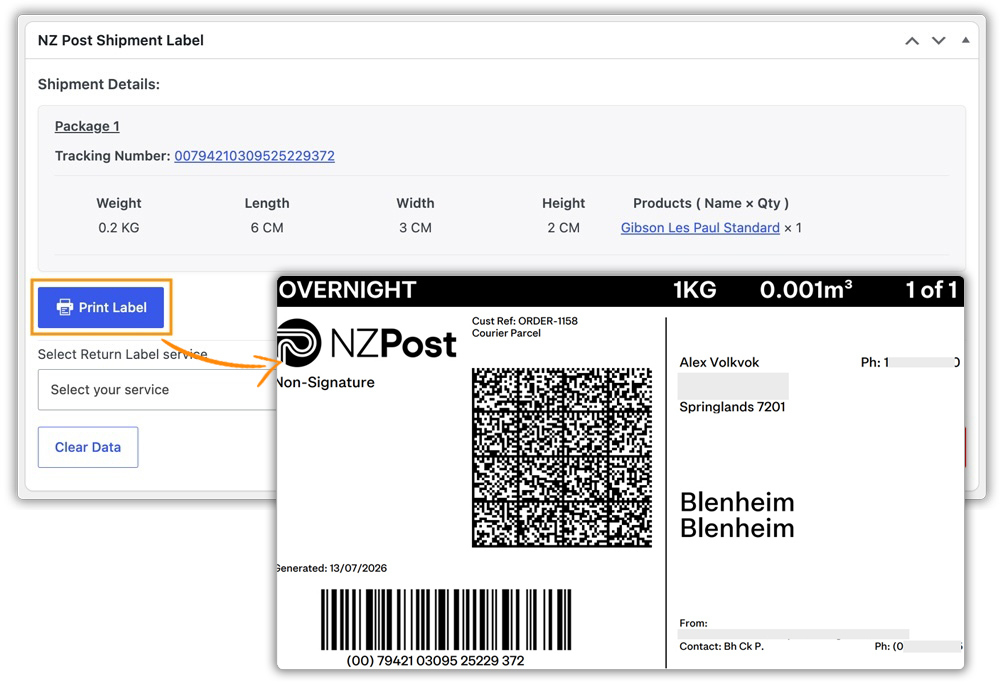Click the 1 of 1 package count on the label

(x=932, y=290)
